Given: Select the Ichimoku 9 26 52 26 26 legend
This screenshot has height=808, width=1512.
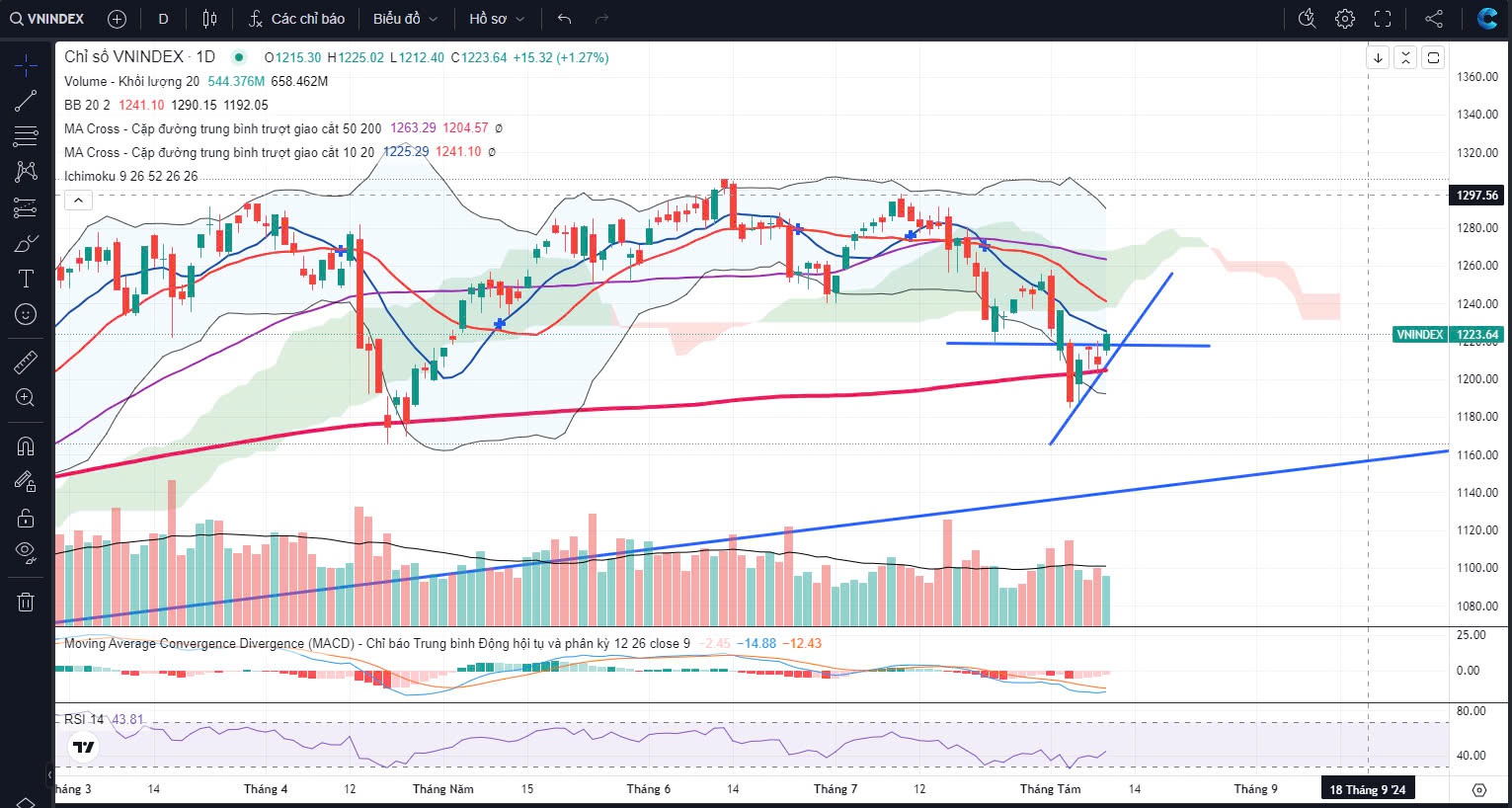Looking at the screenshot, I should point(130,176).
